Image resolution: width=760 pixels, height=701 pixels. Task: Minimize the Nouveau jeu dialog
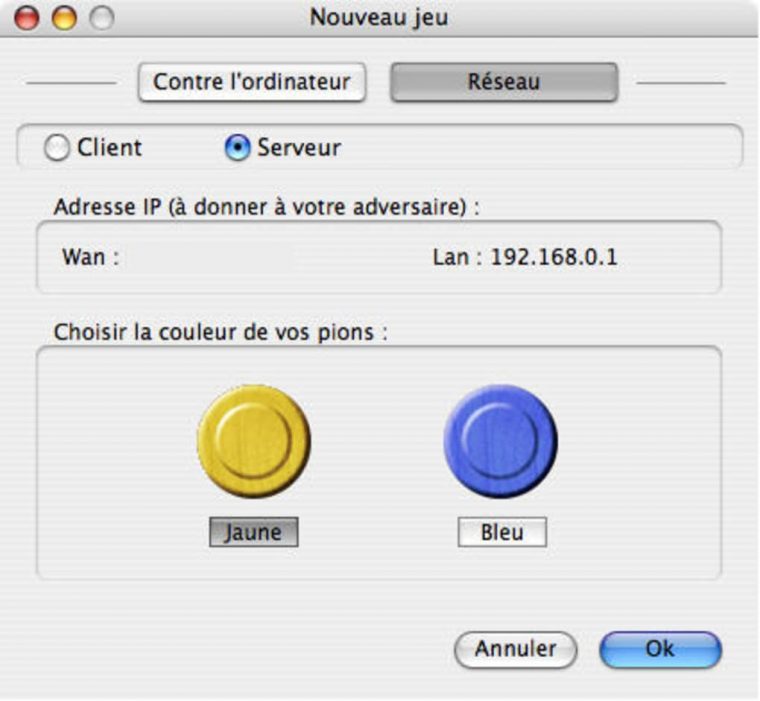(x=65, y=18)
